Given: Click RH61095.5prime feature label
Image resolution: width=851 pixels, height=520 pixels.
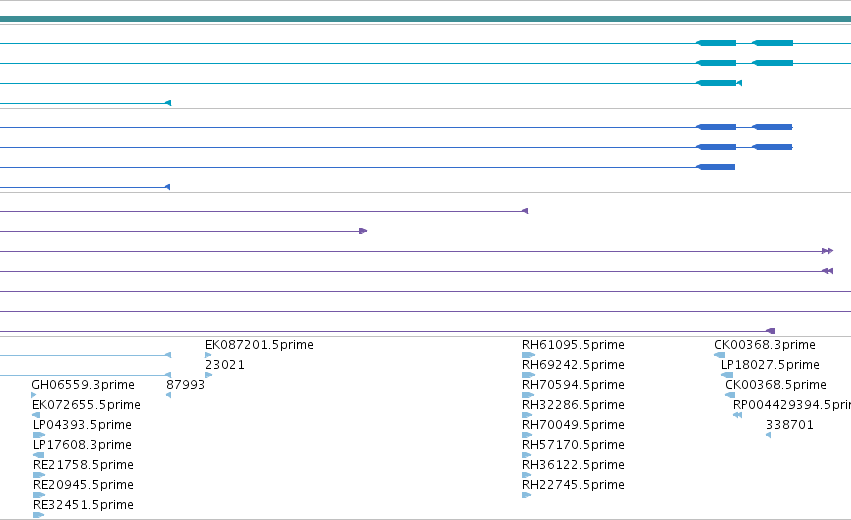Looking at the screenshot, I should tap(573, 345).
